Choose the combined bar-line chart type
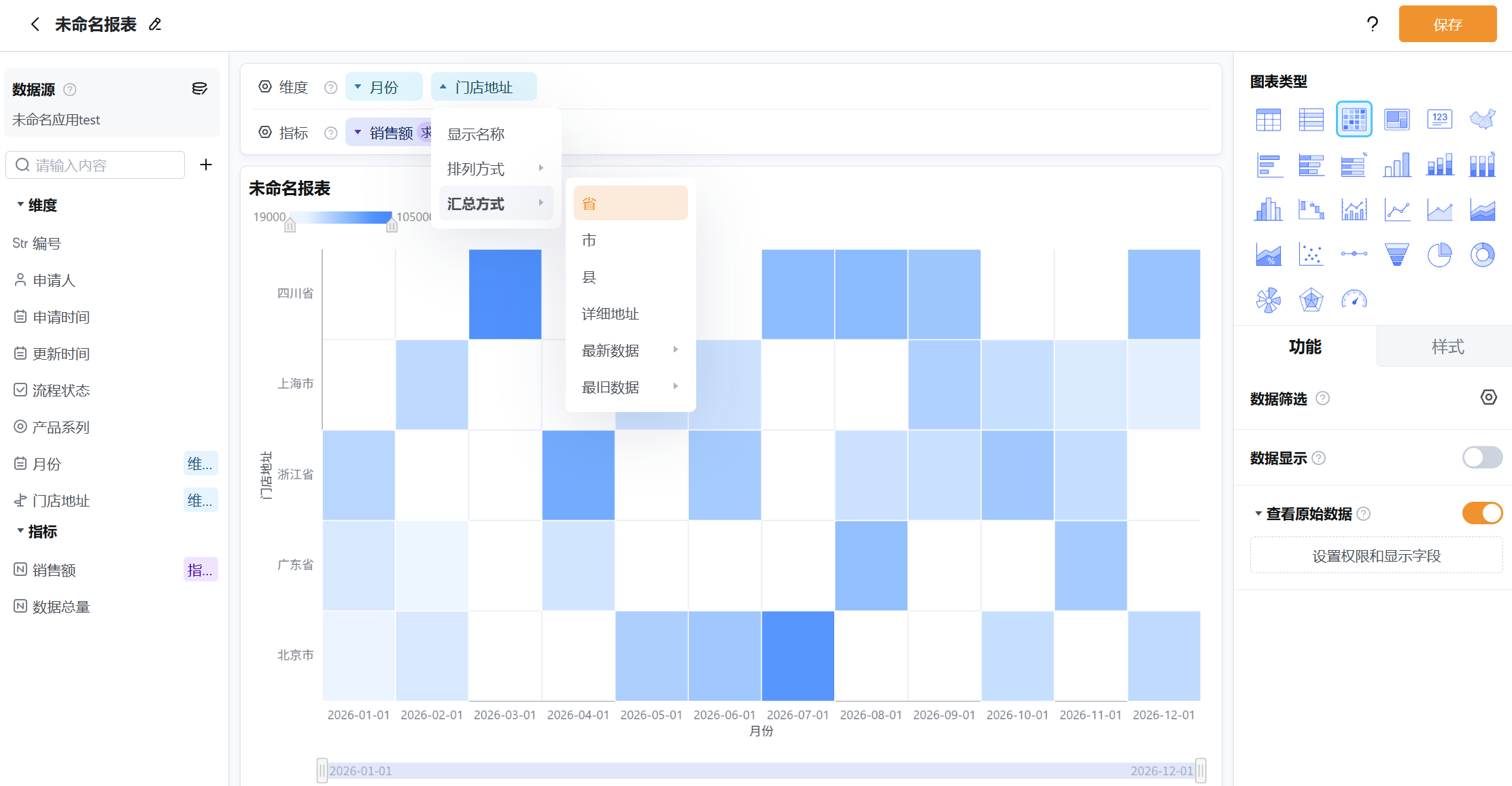The width and height of the screenshot is (1512, 786). pos(1354,210)
